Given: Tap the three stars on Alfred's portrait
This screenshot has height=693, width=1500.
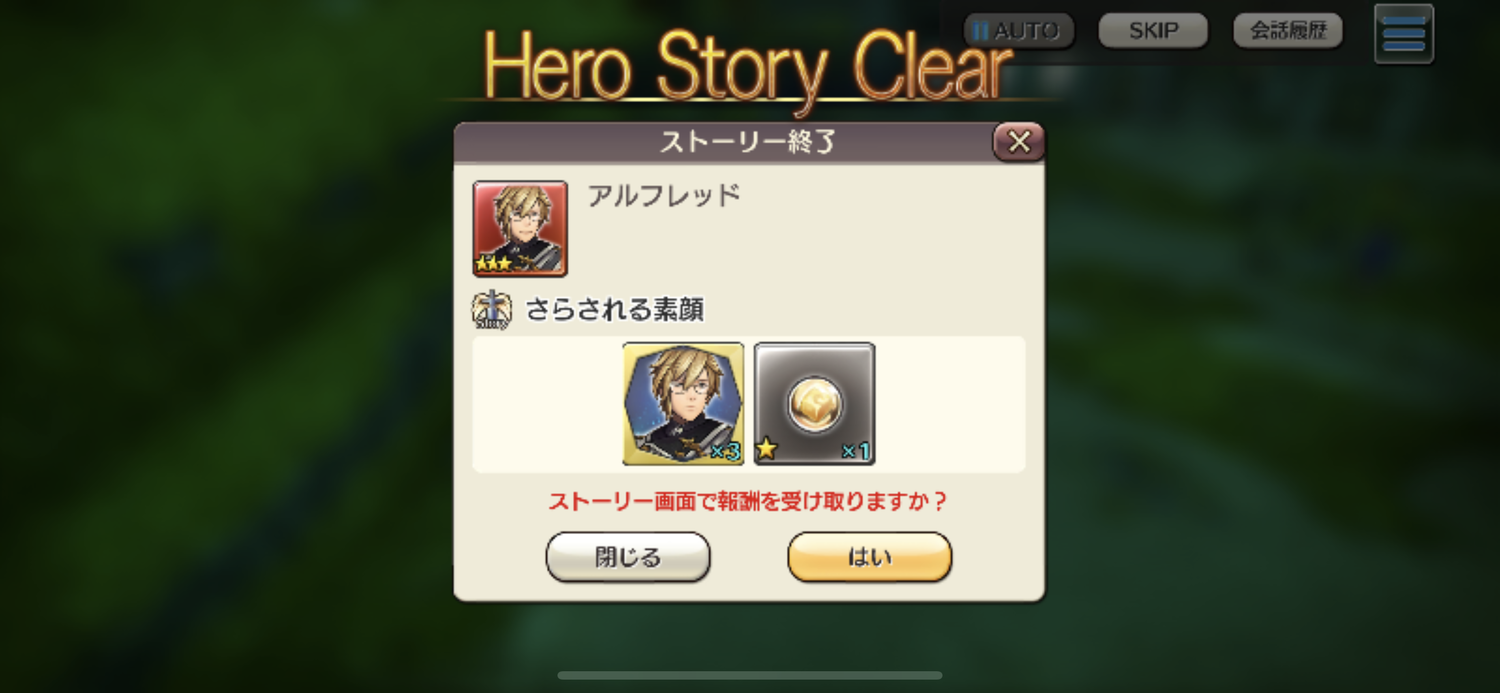Looking at the screenshot, I should point(494,264).
